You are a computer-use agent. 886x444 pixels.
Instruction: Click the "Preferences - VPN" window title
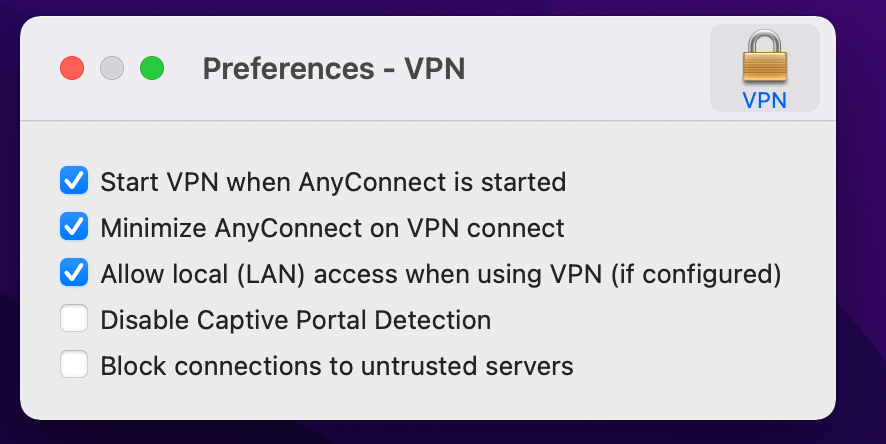click(x=333, y=69)
